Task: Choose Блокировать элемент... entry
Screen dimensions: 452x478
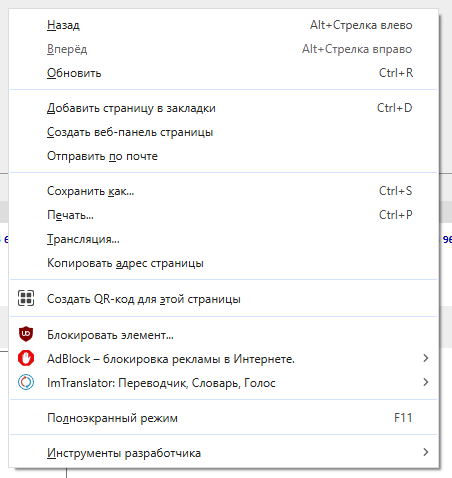Action: 223,334
